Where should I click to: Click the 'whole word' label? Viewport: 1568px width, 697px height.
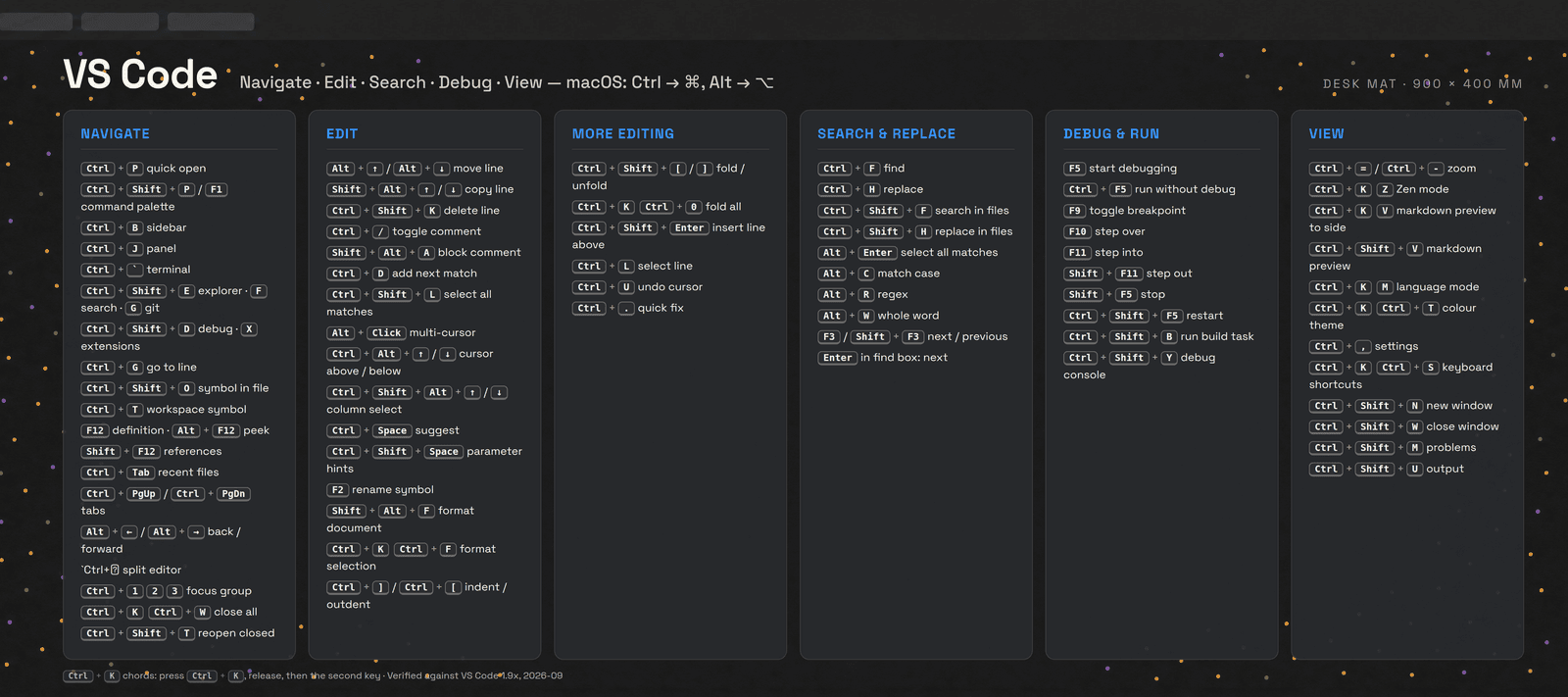pos(908,316)
